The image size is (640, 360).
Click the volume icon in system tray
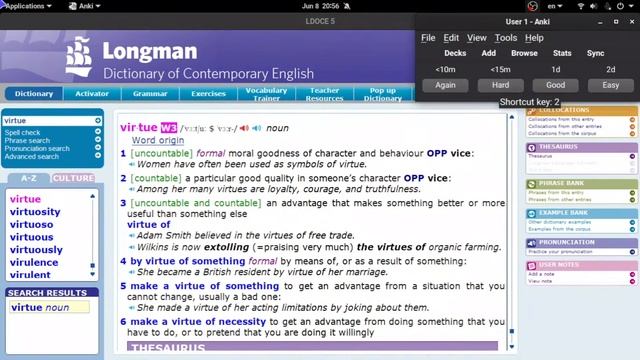coord(593,6)
